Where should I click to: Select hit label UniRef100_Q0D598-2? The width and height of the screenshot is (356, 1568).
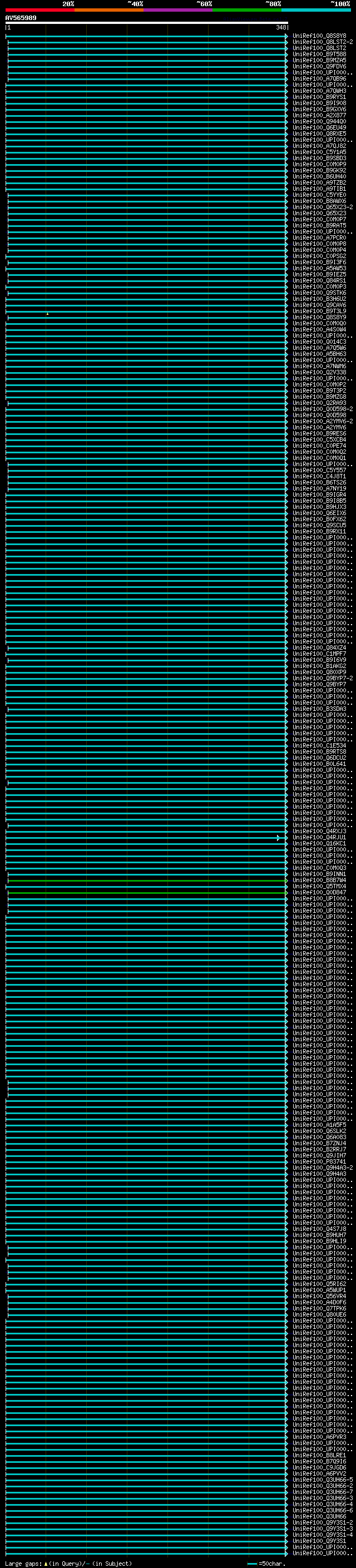tap(323, 409)
